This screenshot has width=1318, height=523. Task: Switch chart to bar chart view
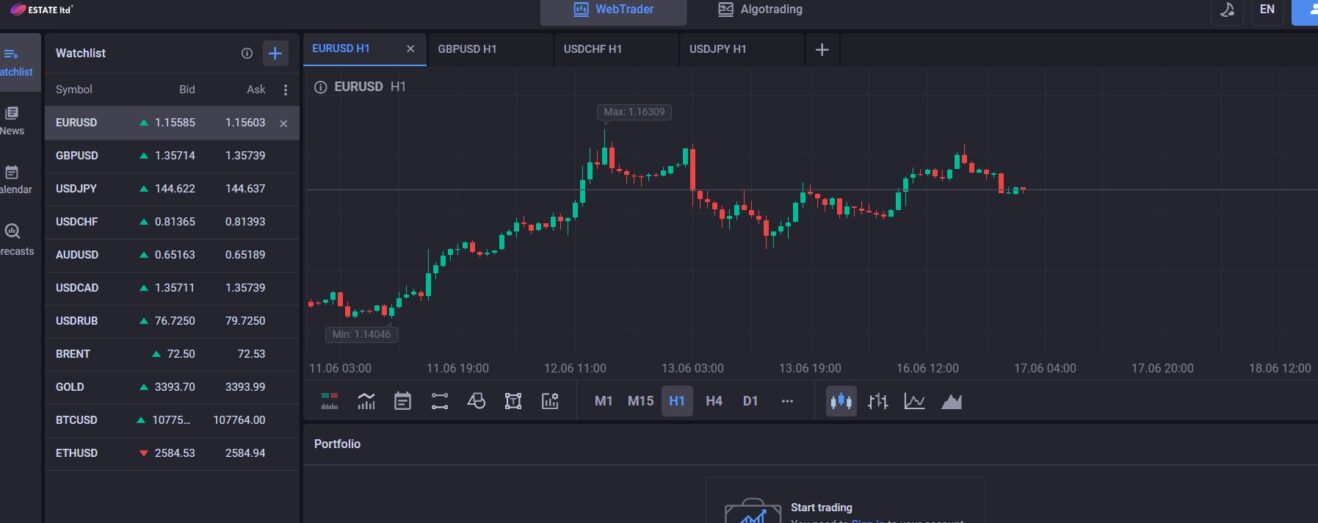[878, 401]
